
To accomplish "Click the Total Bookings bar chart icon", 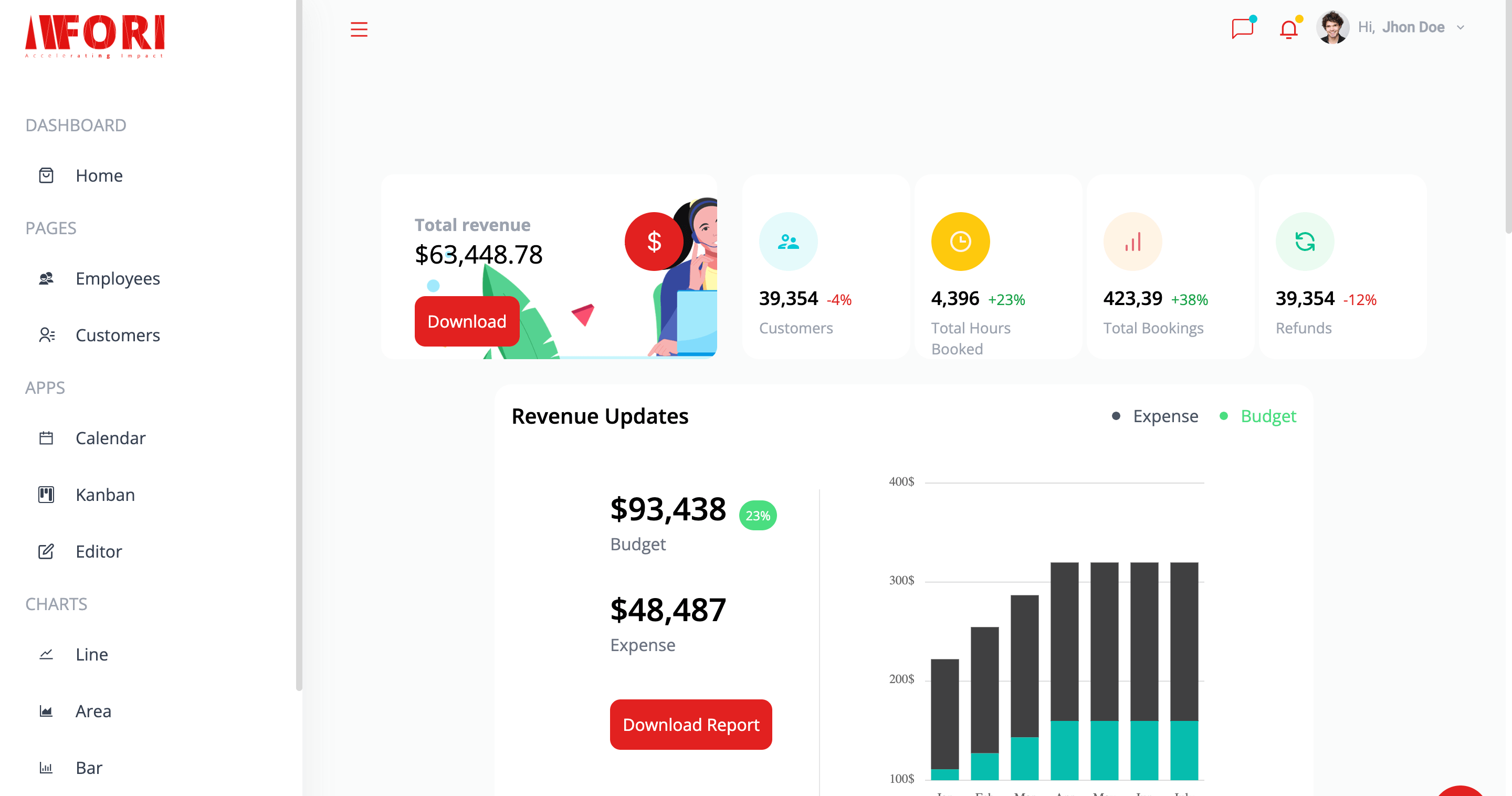I will [x=1132, y=241].
